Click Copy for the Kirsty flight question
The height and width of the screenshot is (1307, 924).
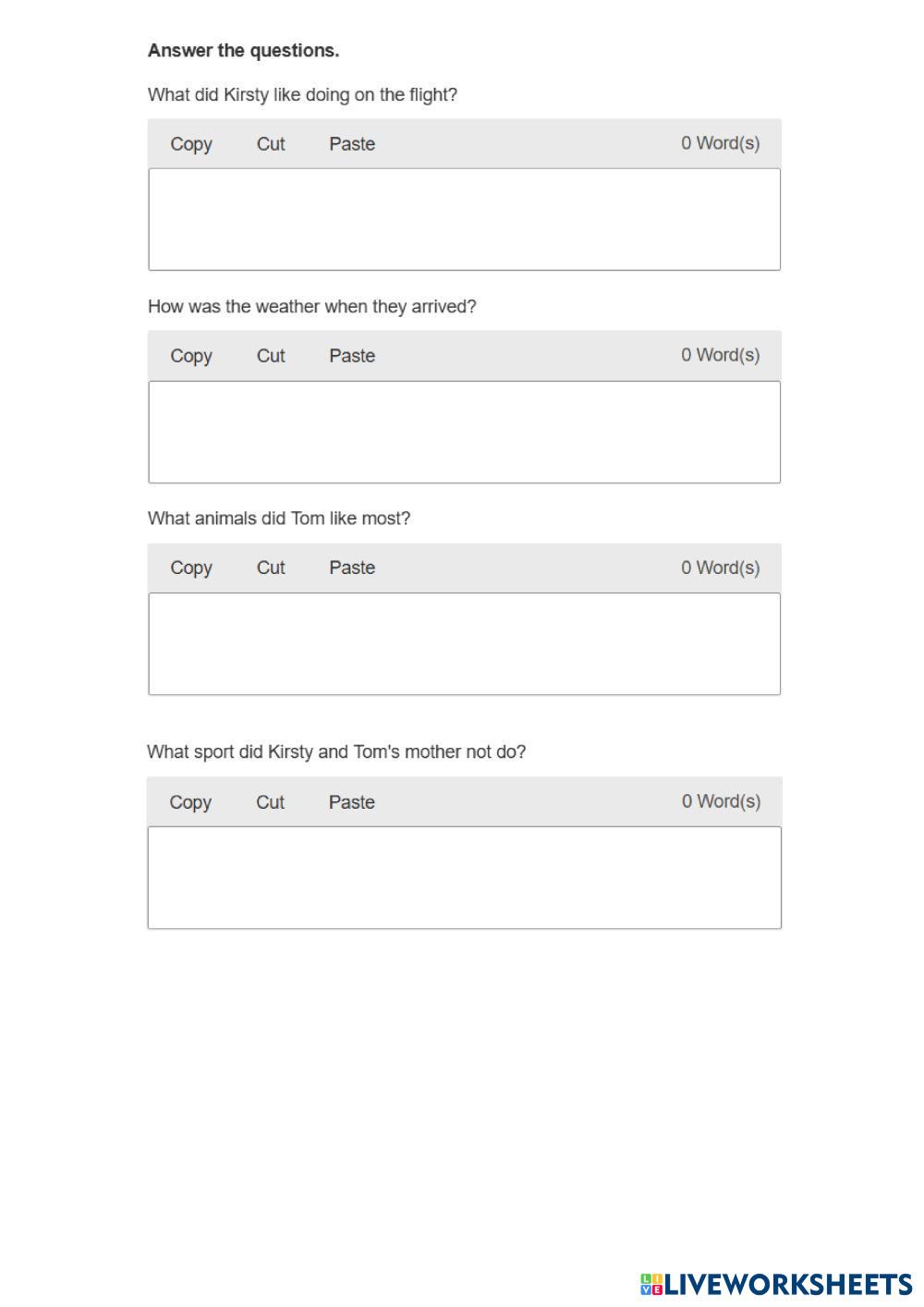(x=191, y=144)
